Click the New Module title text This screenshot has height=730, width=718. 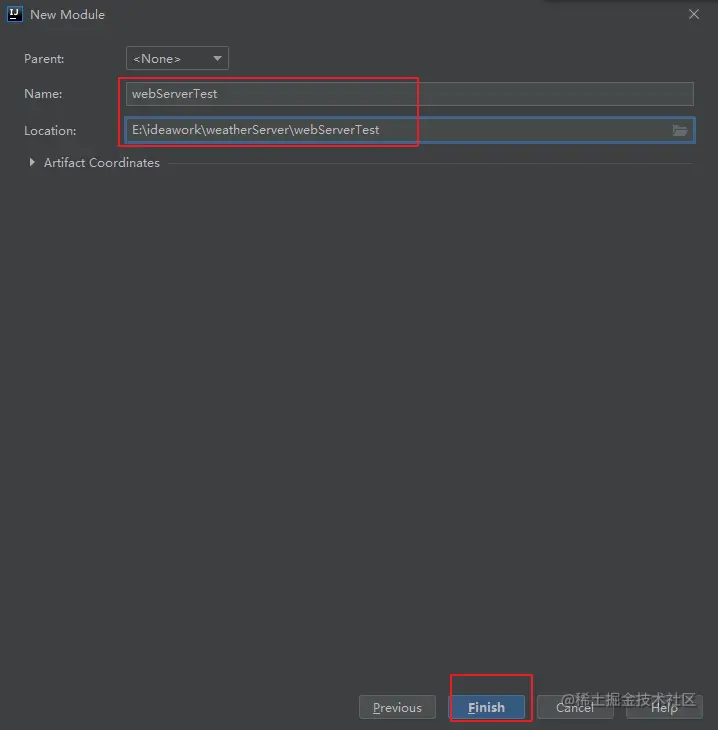click(x=68, y=14)
